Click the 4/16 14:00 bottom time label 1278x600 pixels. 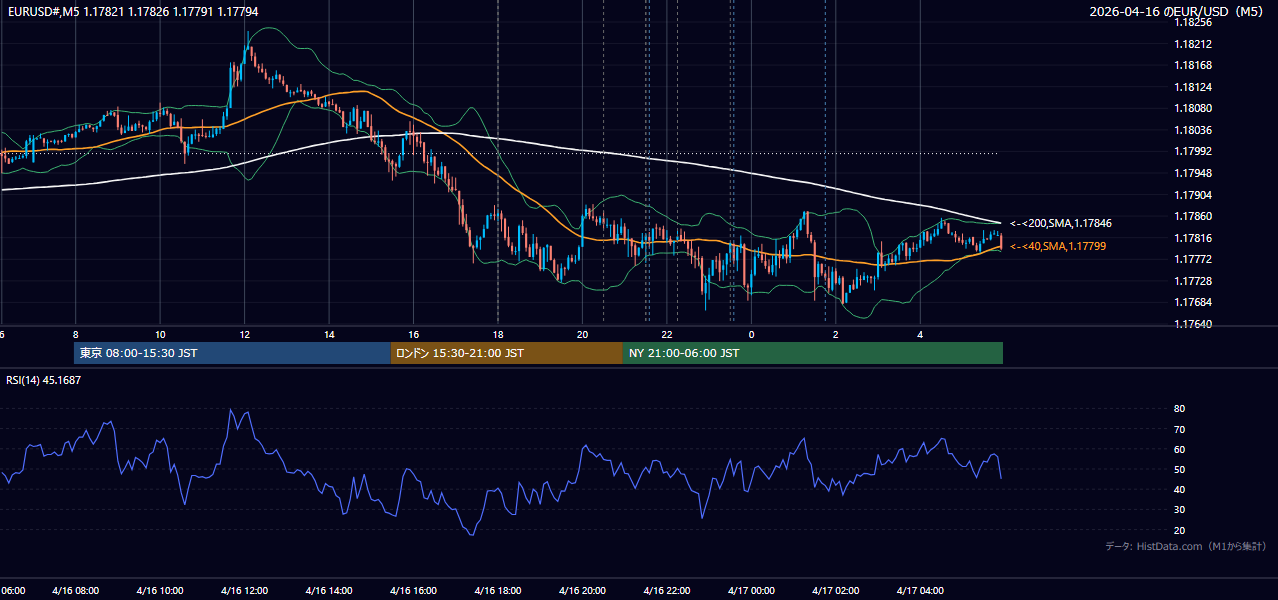point(329,591)
